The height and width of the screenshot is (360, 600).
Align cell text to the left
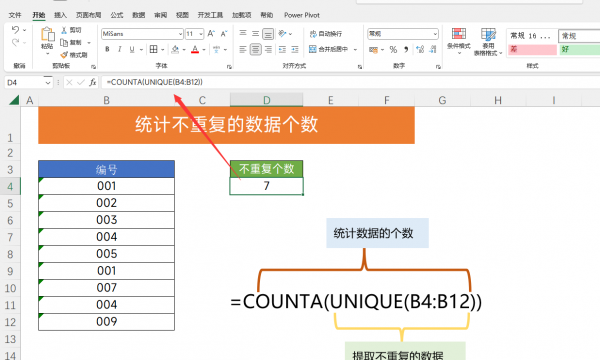coord(243,49)
